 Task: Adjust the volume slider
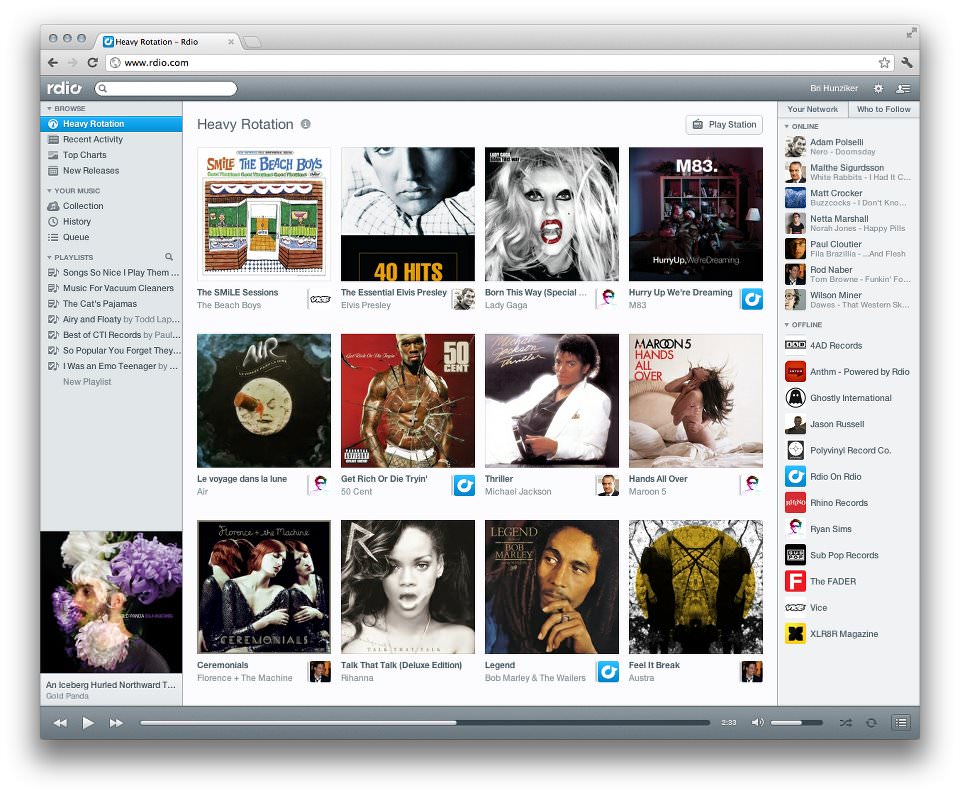click(x=796, y=723)
